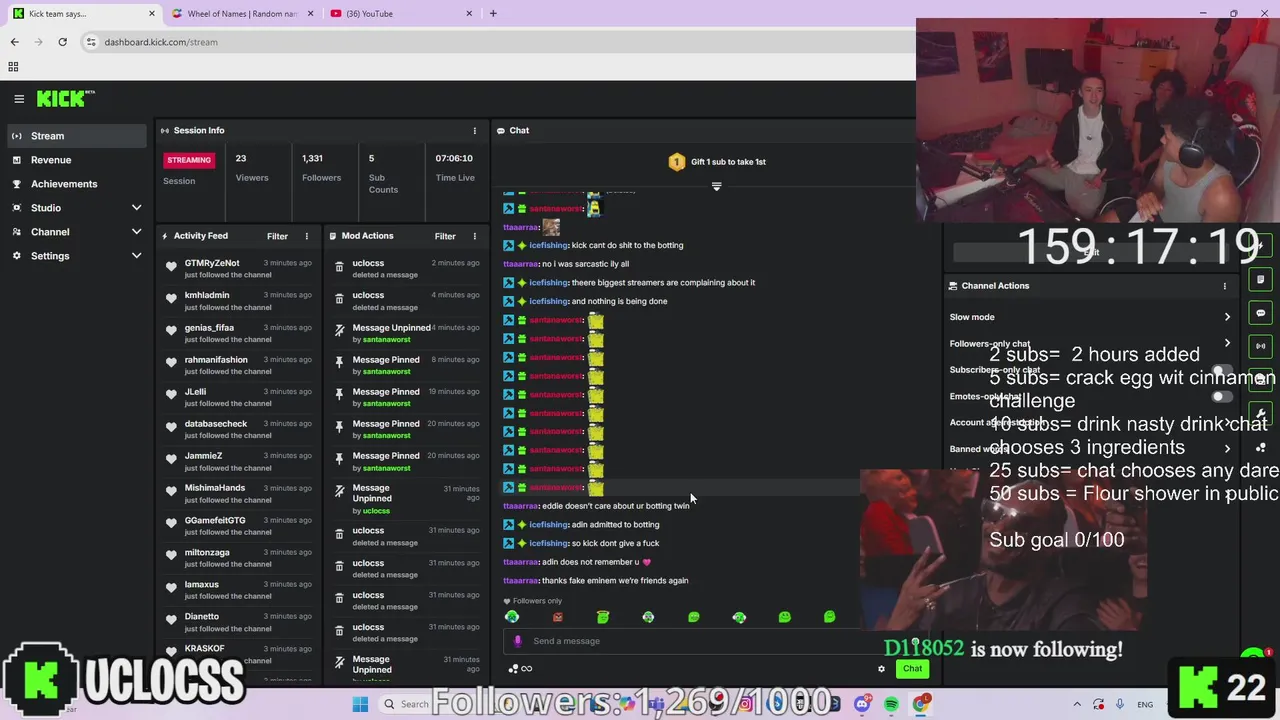Open Followers-only chat options arrow
The image size is (1280, 720).
(1227, 343)
